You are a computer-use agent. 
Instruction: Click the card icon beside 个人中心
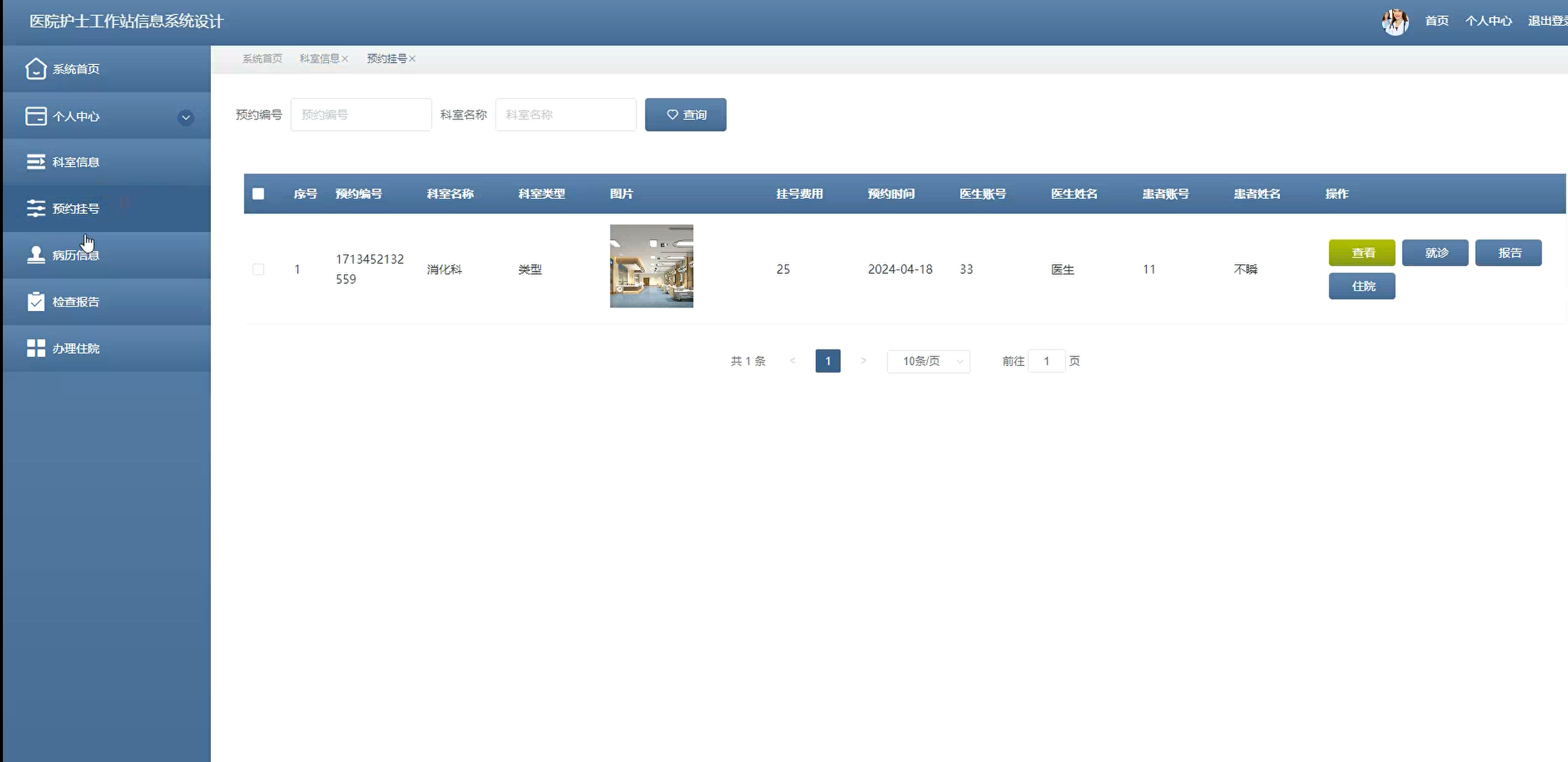click(x=36, y=116)
